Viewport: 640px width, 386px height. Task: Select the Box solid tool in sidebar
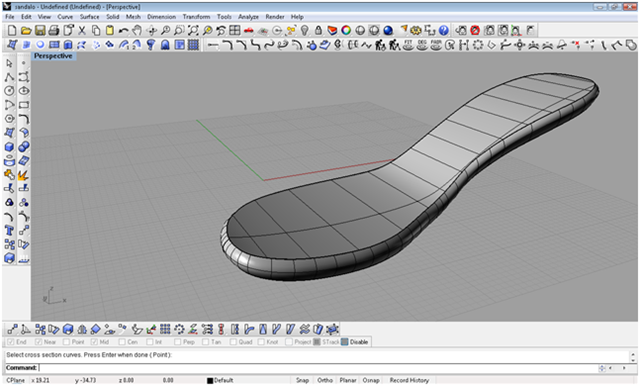[9, 146]
